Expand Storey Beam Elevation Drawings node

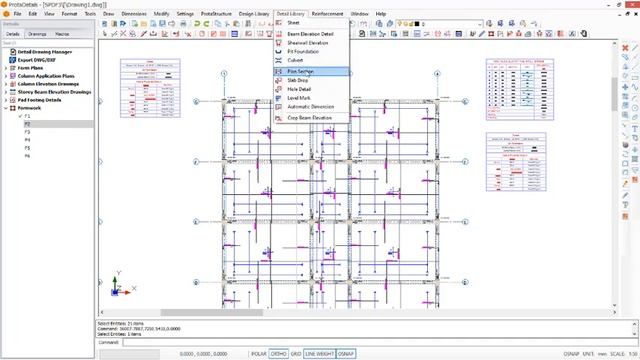point(6,92)
